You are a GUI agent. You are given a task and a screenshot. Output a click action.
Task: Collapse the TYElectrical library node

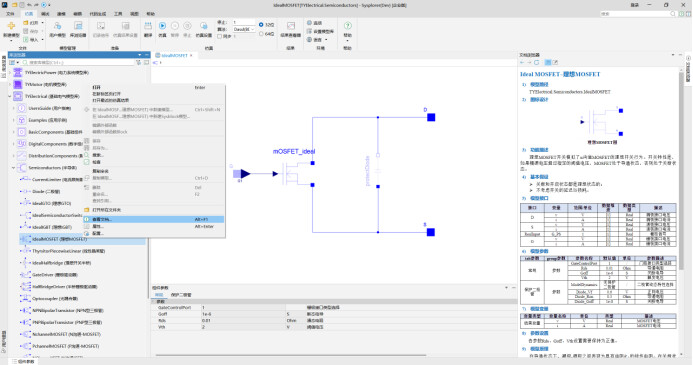(10, 96)
